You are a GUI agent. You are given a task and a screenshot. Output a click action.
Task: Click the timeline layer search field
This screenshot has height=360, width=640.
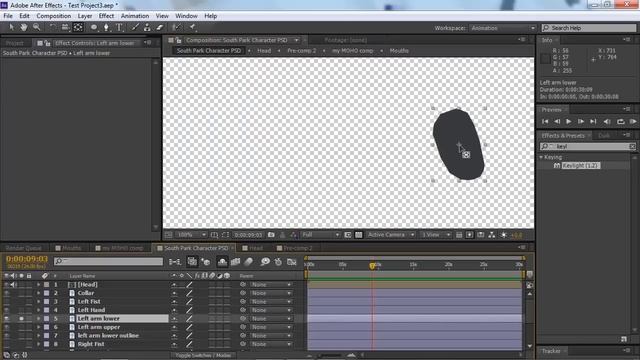coord(108,261)
